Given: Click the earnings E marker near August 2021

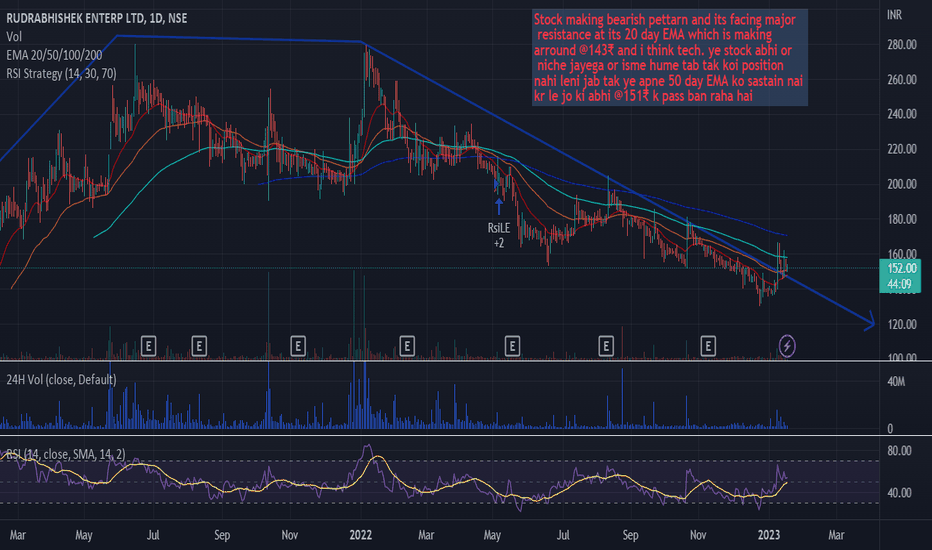Looking at the screenshot, I should click(199, 345).
